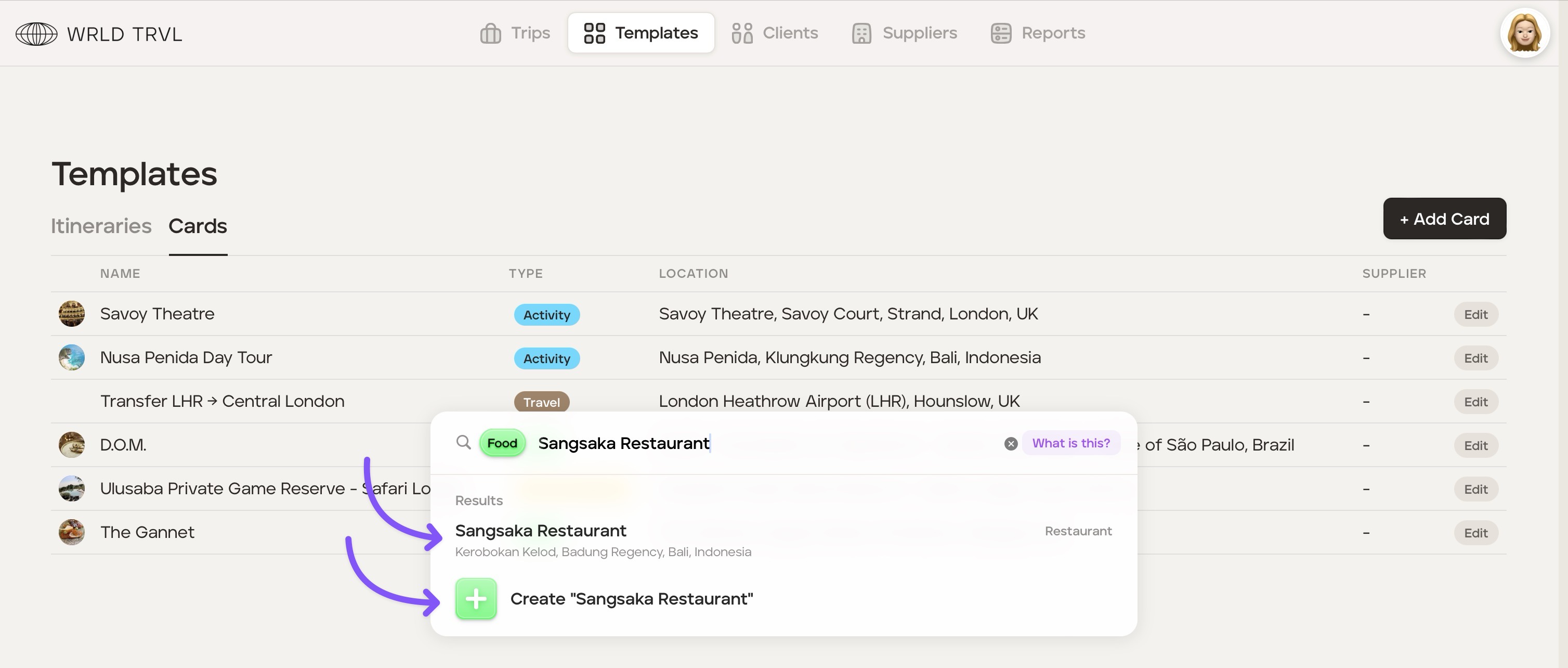1568x668 pixels.
Task: Open the Clients section
Action: (775, 33)
